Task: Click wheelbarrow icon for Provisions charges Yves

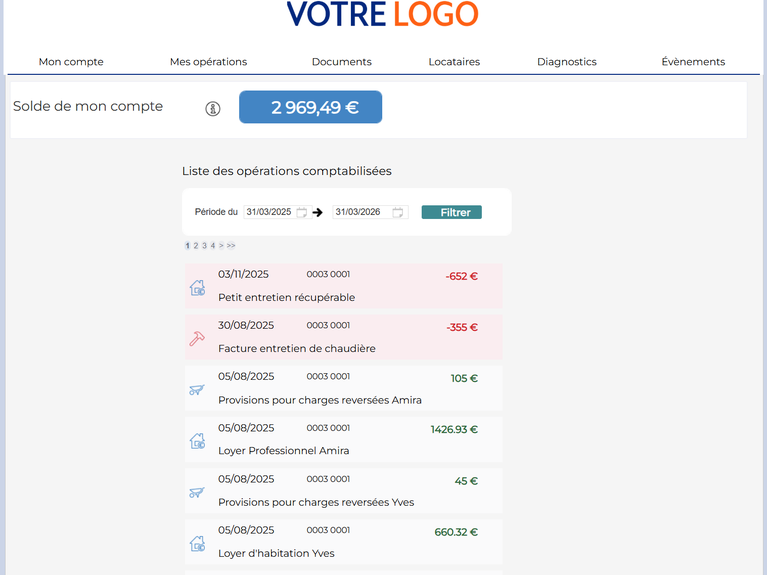Action: pyautogui.click(x=197, y=492)
